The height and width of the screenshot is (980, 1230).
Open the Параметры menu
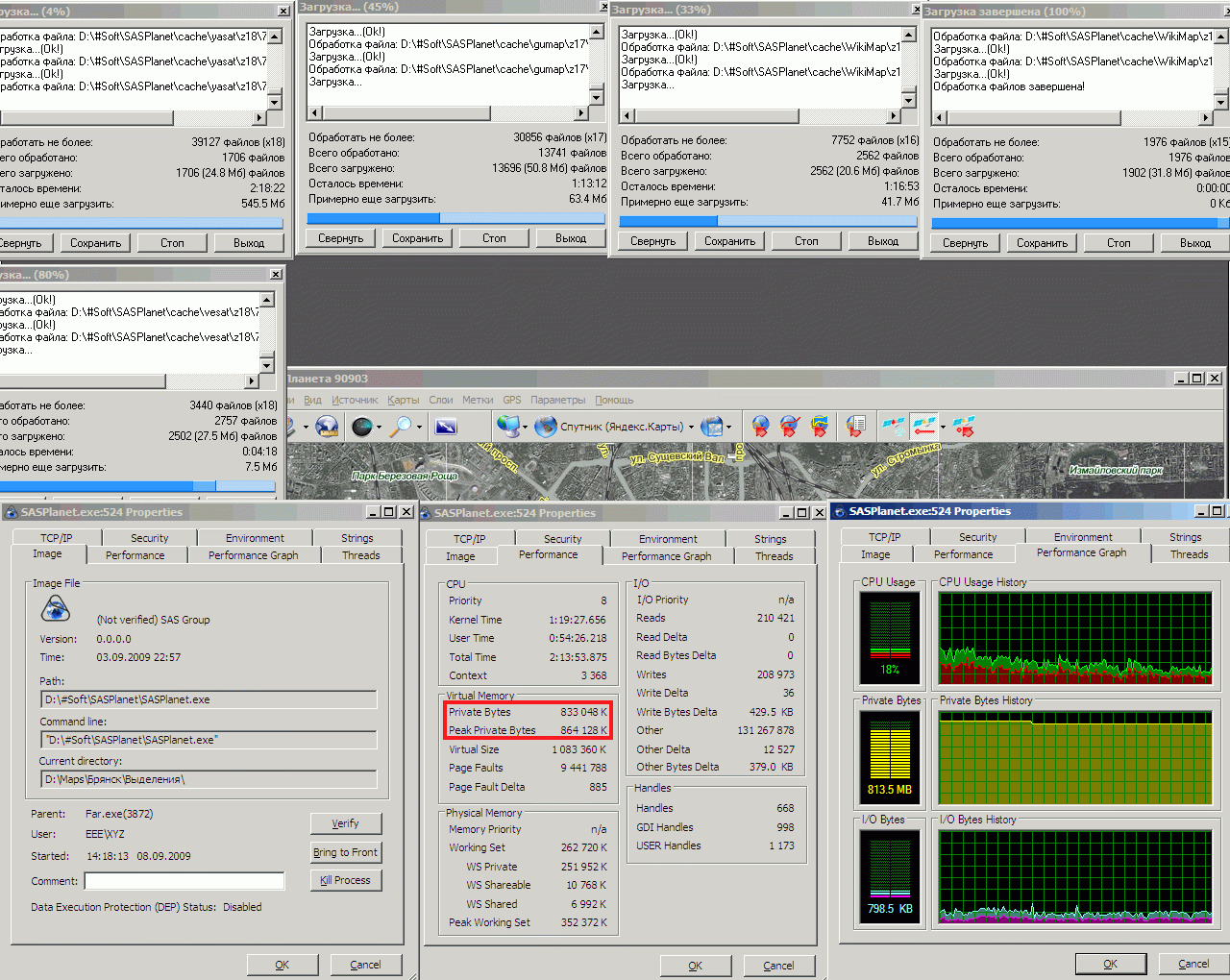(557, 400)
